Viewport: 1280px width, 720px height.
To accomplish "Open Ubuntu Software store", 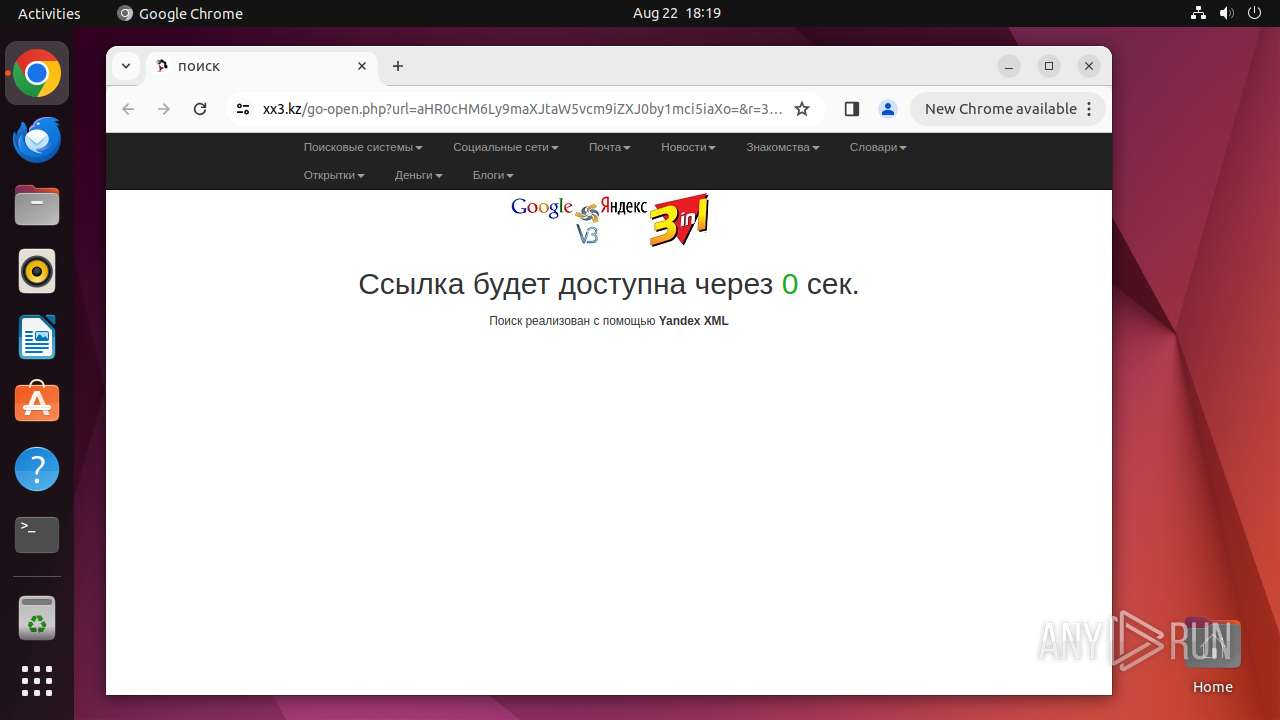I will tap(37, 403).
